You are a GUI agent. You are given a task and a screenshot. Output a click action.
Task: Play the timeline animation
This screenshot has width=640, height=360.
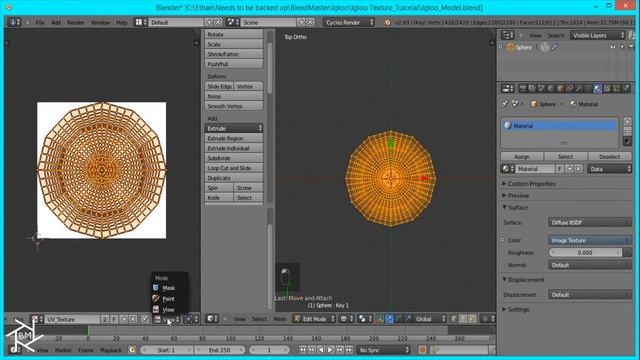tap(330, 350)
